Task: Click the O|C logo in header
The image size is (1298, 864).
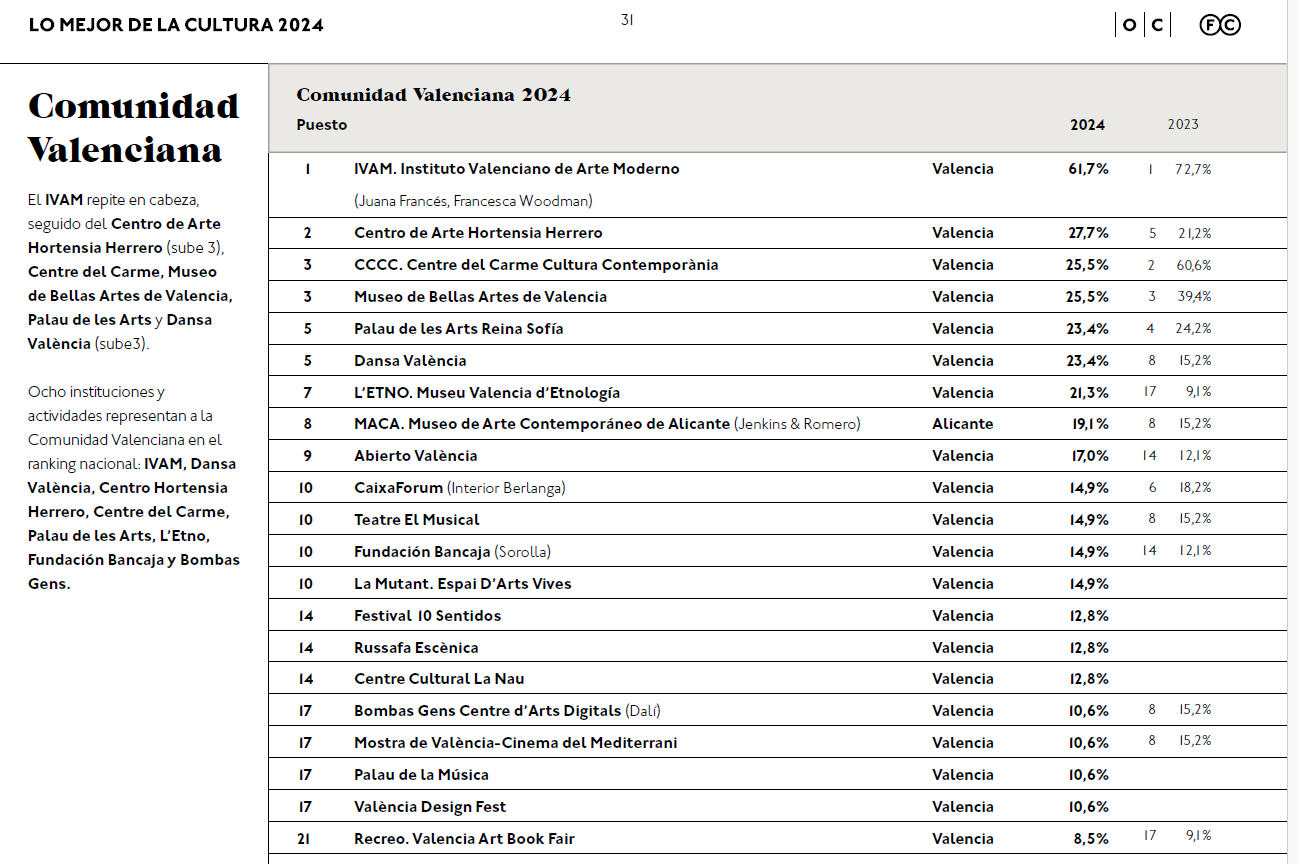Action: pyautogui.click(x=1143, y=25)
